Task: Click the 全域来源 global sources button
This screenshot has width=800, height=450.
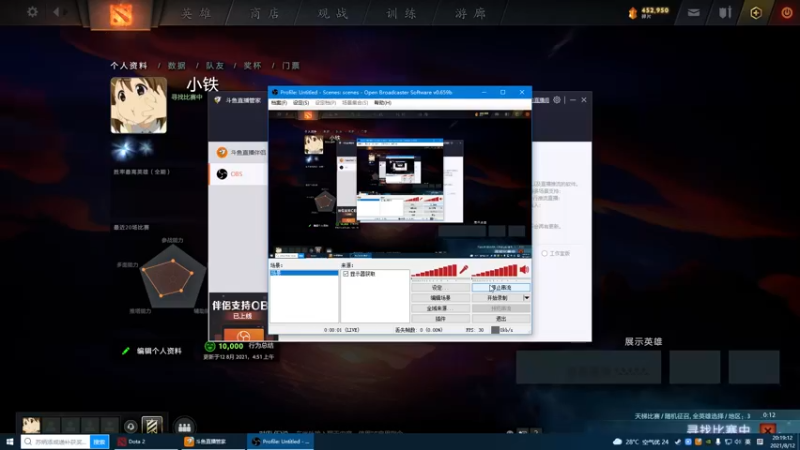Action: (440, 308)
